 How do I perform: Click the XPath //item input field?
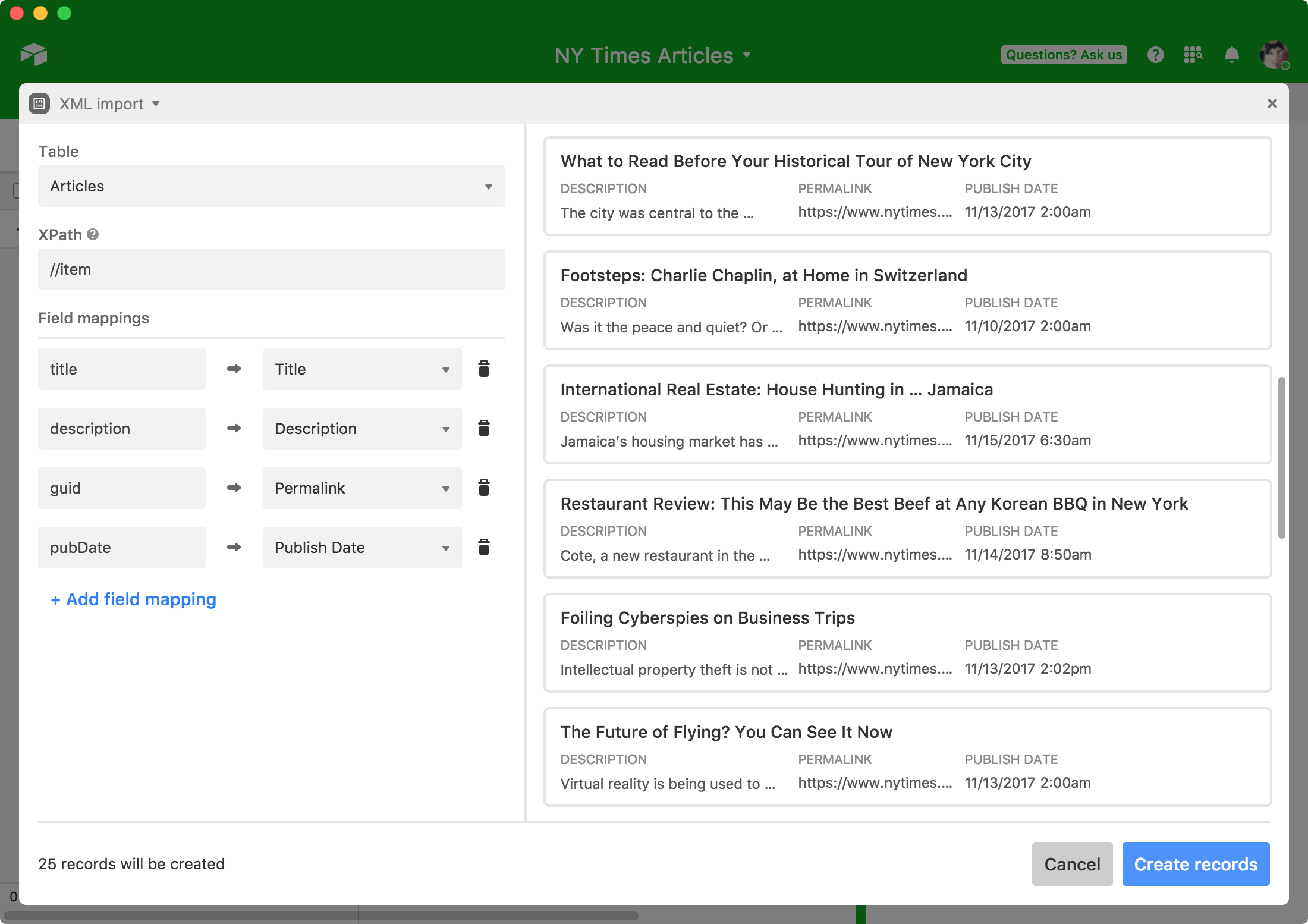[272, 269]
